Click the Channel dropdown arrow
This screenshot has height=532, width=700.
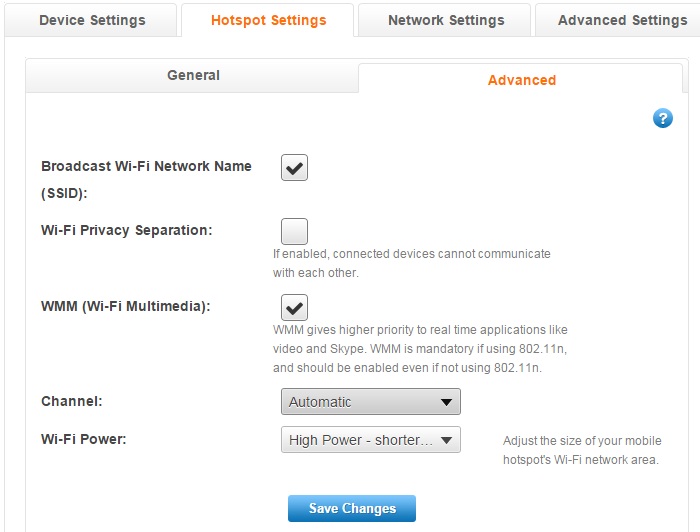(447, 402)
